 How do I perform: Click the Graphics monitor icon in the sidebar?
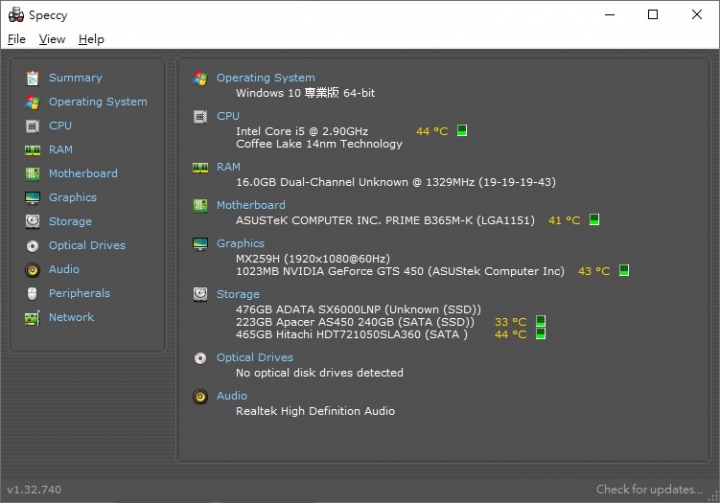[32, 198]
